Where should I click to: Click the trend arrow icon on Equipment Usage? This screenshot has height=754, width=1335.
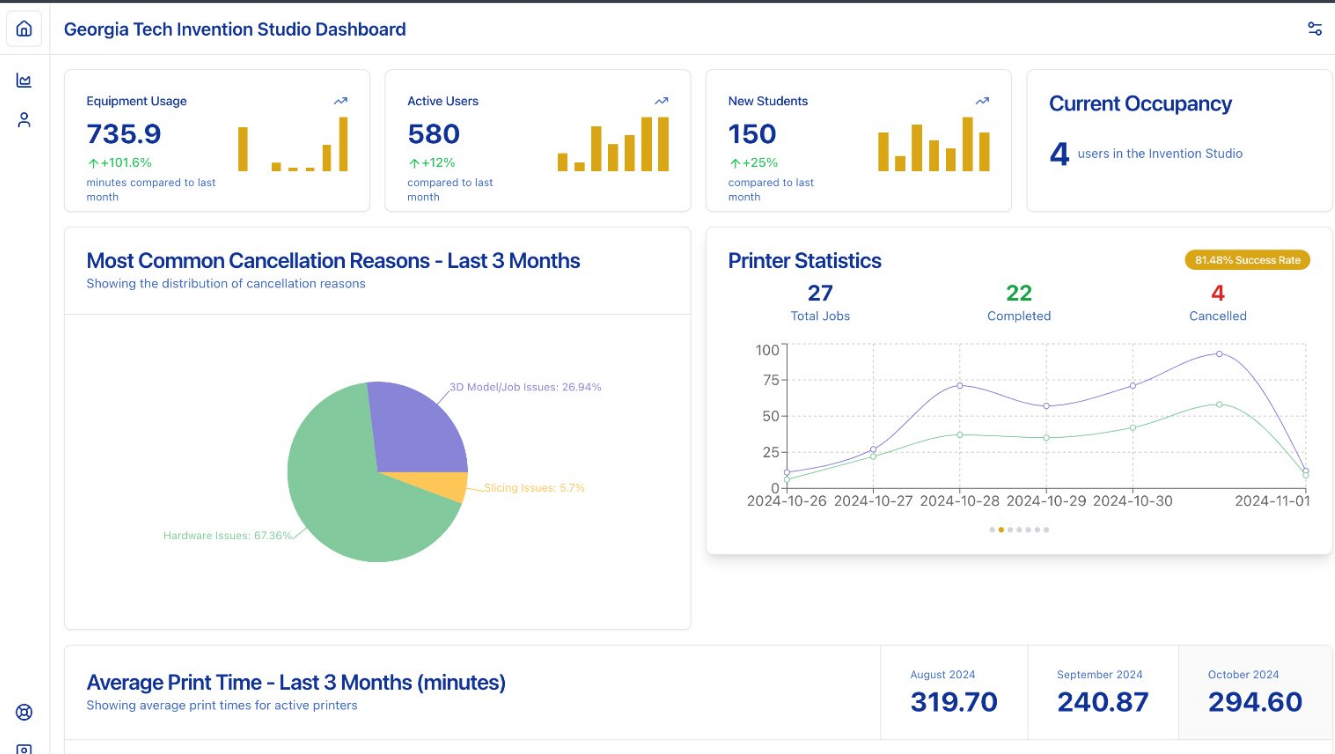point(341,101)
